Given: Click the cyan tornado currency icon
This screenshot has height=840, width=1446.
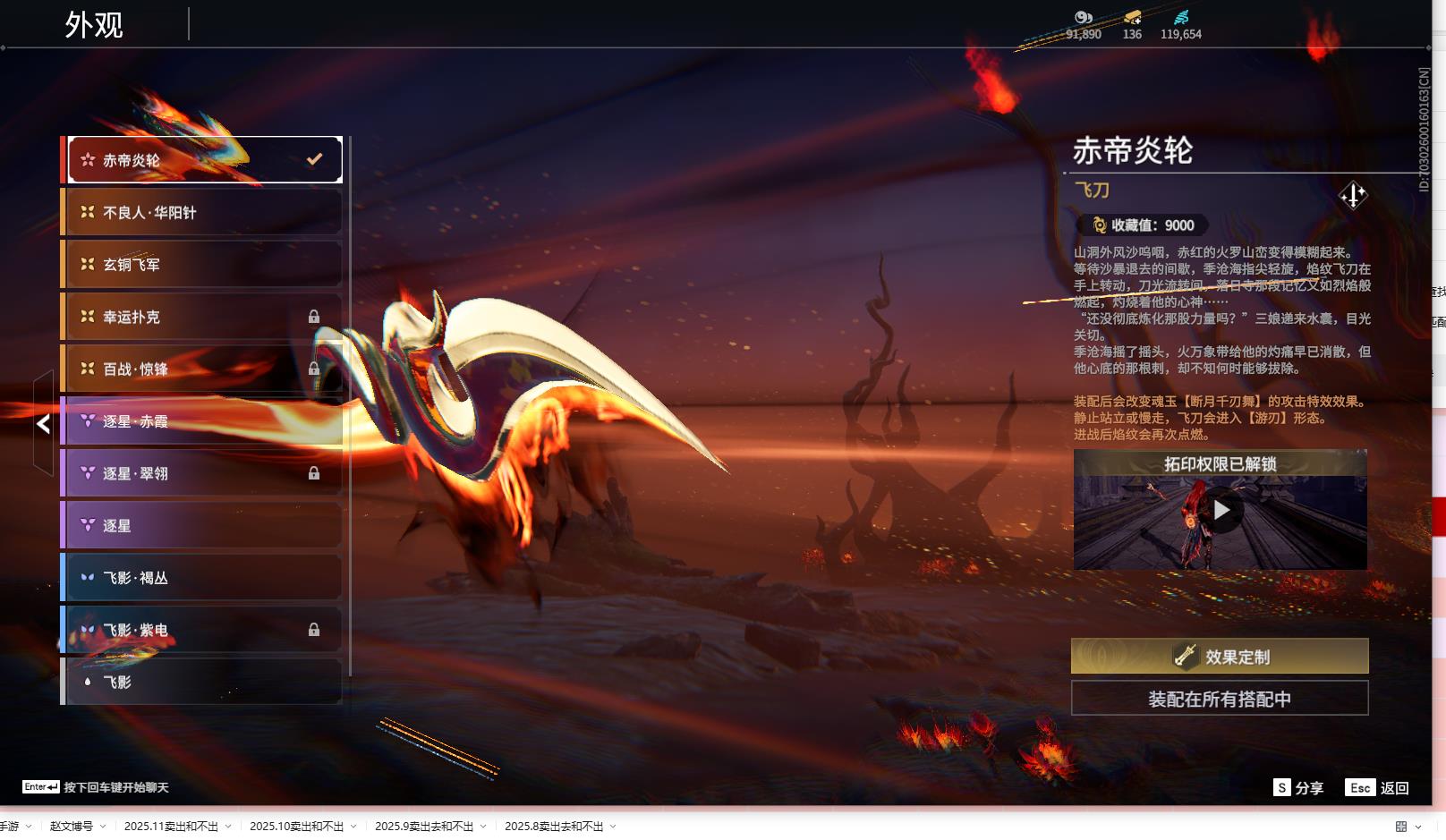Looking at the screenshot, I should (1181, 17).
